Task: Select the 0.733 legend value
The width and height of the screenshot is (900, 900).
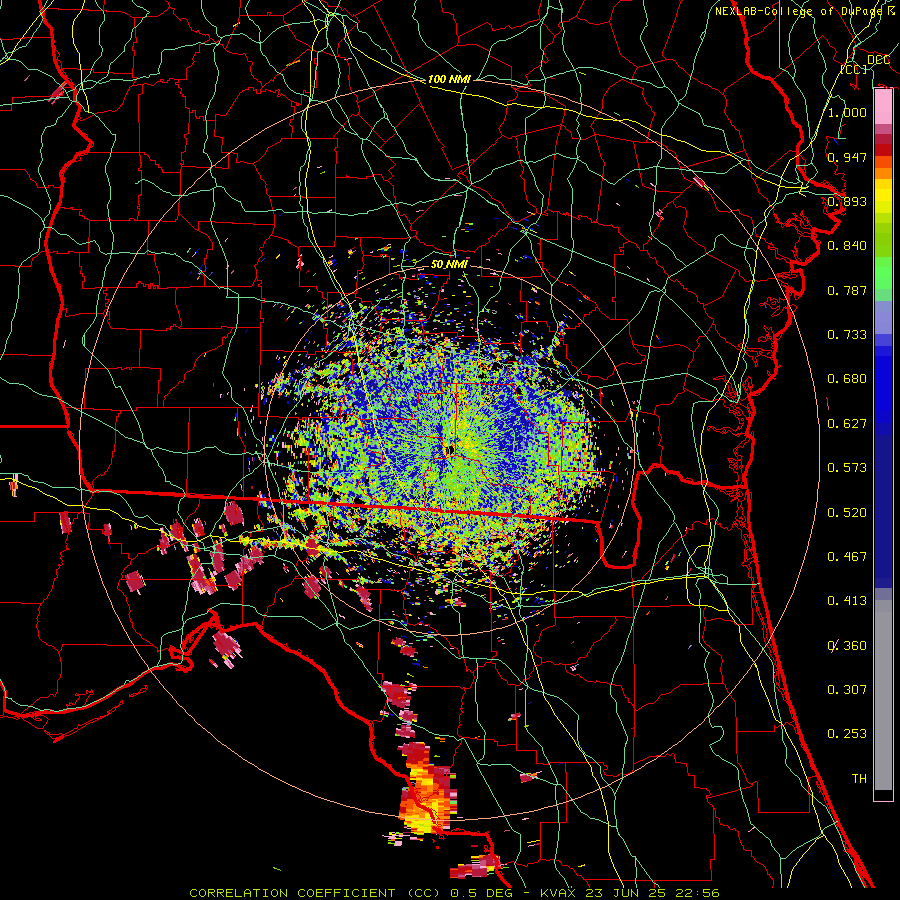Action: (x=847, y=335)
